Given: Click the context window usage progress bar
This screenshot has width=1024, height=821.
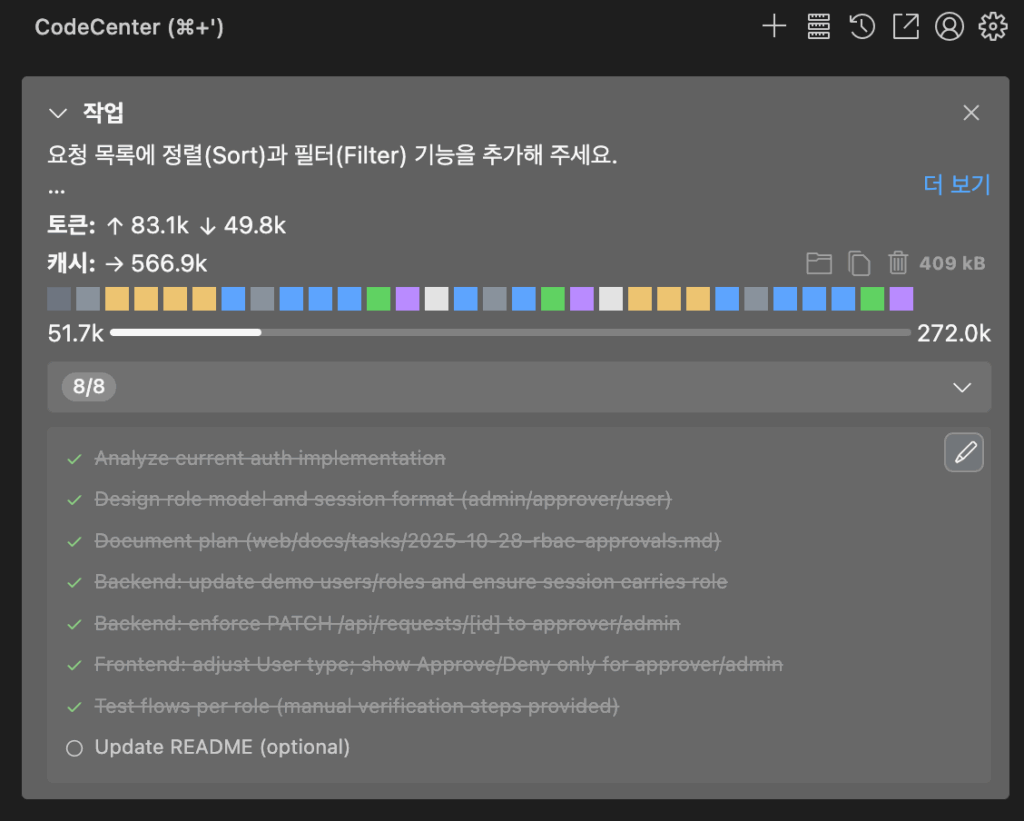Looking at the screenshot, I should tap(510, 333).
